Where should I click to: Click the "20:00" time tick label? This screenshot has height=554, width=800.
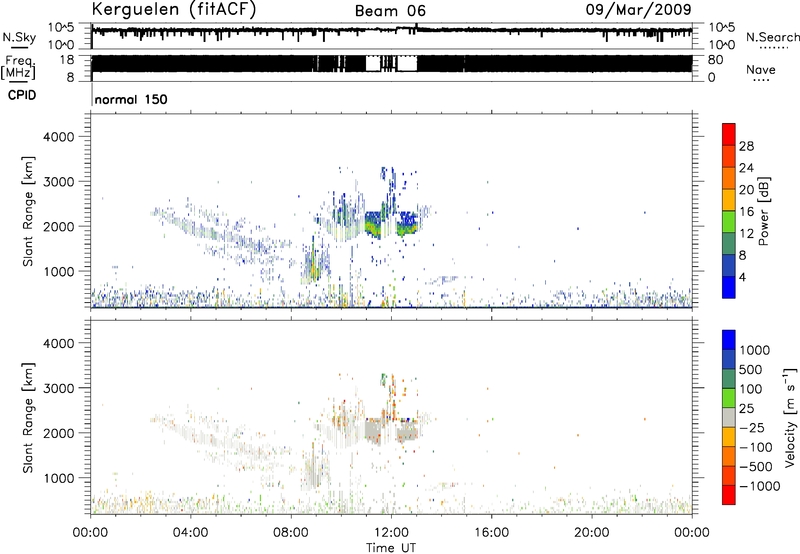[x=592, y=533]
